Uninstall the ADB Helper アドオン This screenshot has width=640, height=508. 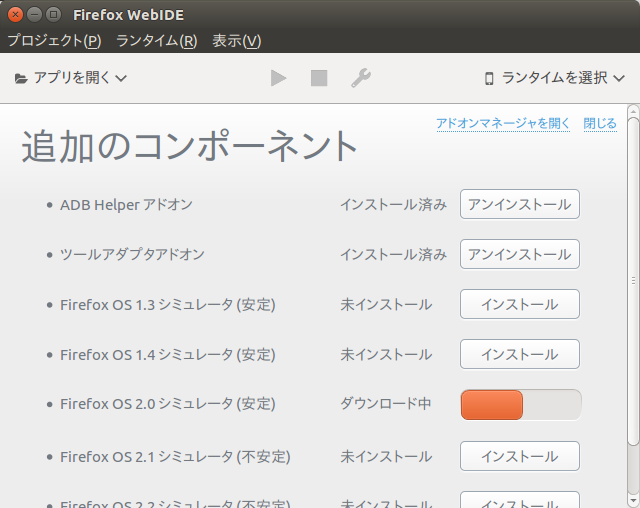(x=520, y=204)
